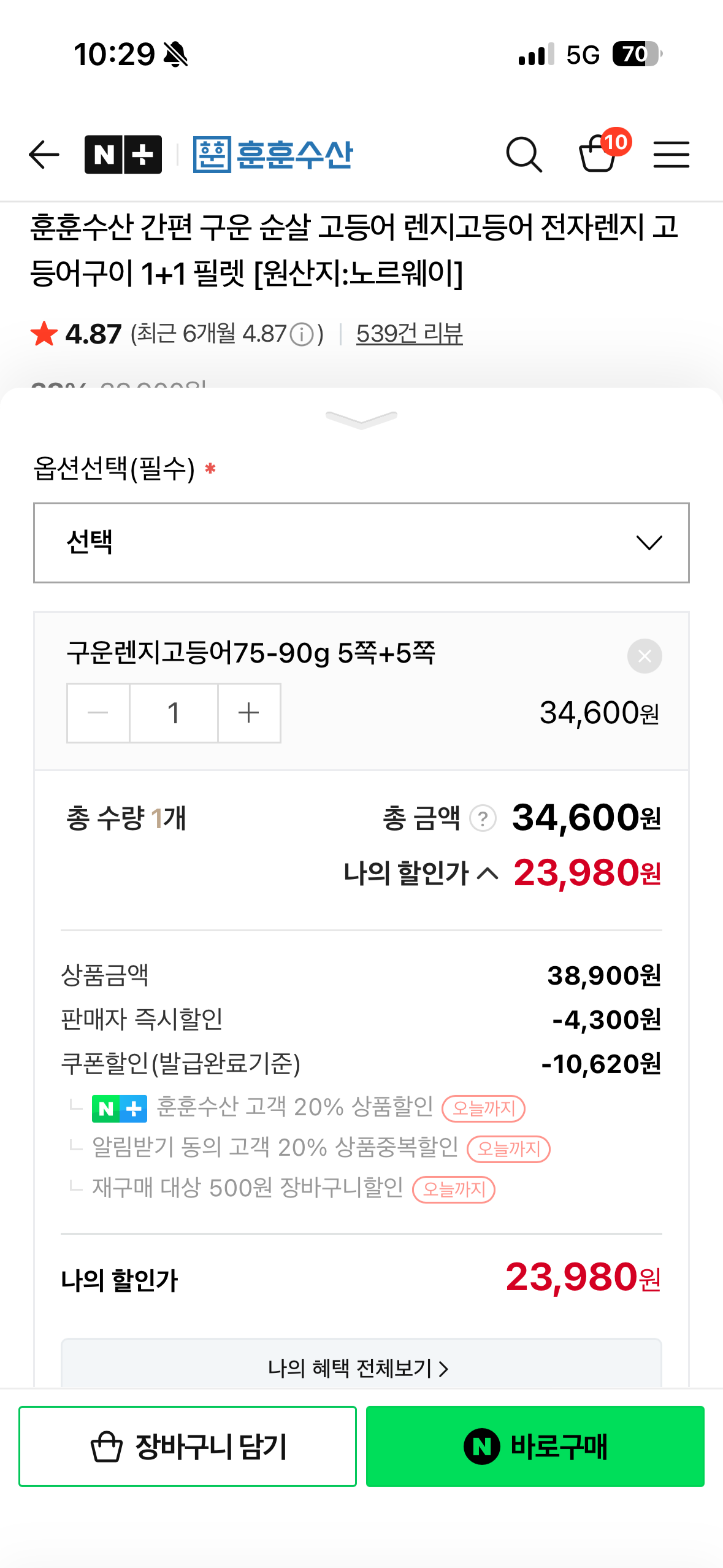Open the 539건 리뷰 reviews link
The image size is (723, 1568).
[409, 334]
